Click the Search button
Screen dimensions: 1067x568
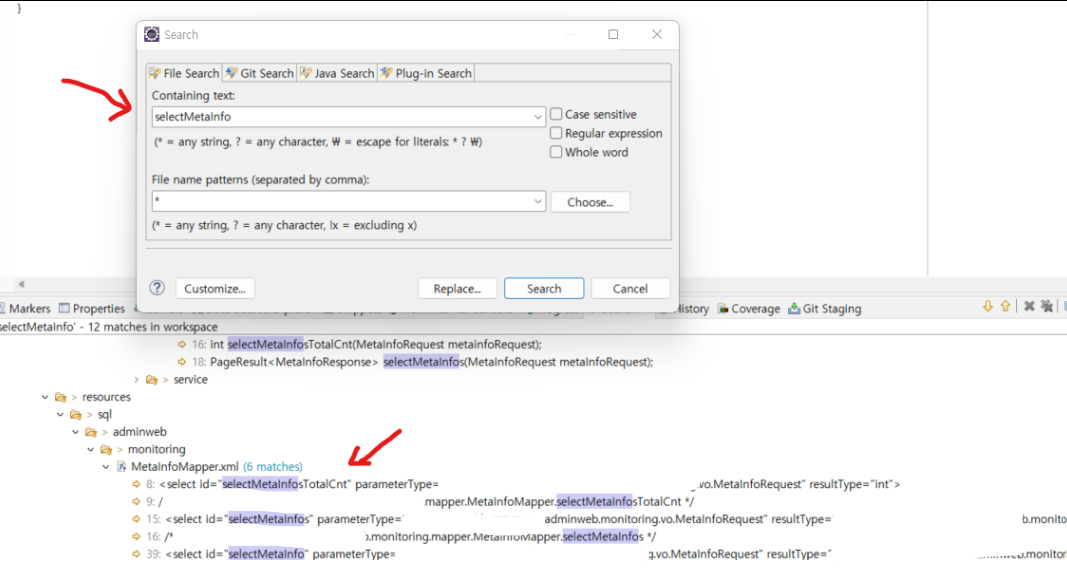coord(544,288)
